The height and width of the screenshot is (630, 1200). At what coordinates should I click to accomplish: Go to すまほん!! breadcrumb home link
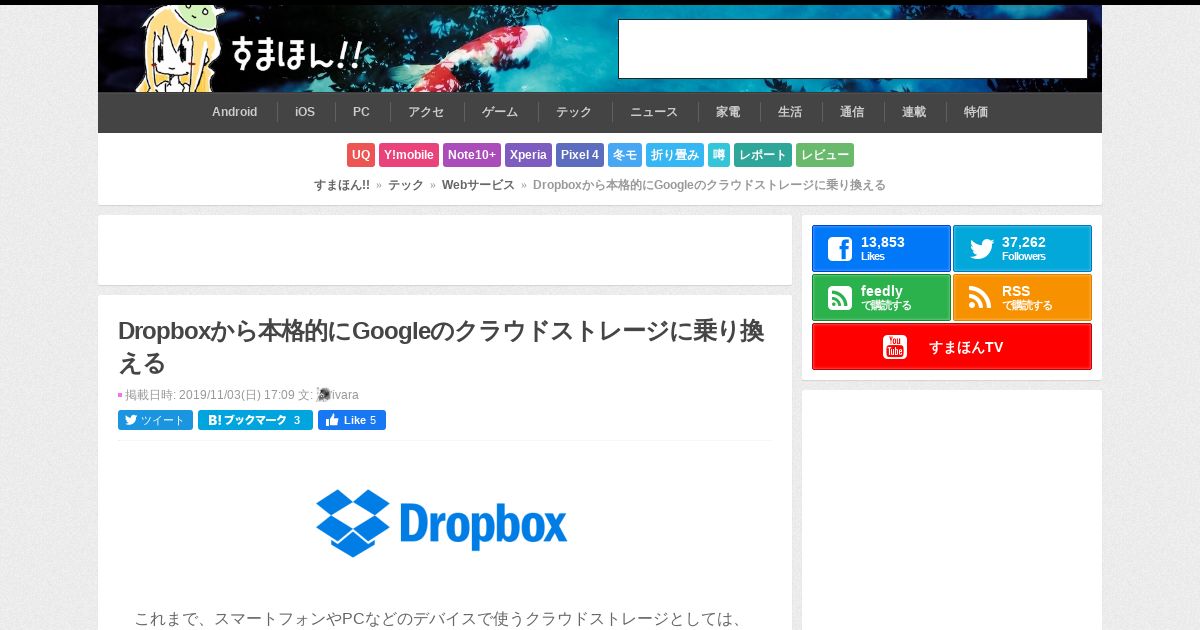coord(342,185)
